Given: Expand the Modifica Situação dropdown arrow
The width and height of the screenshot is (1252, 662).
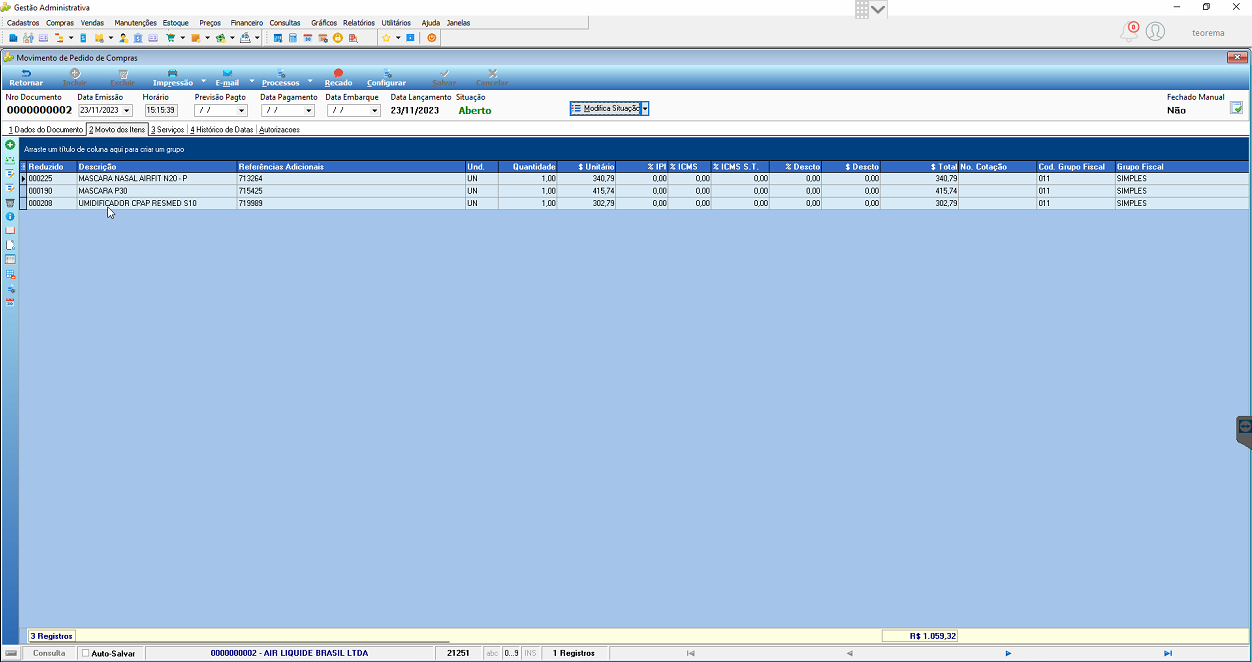Looking at the screenshot, I should (x=645, y=108).
